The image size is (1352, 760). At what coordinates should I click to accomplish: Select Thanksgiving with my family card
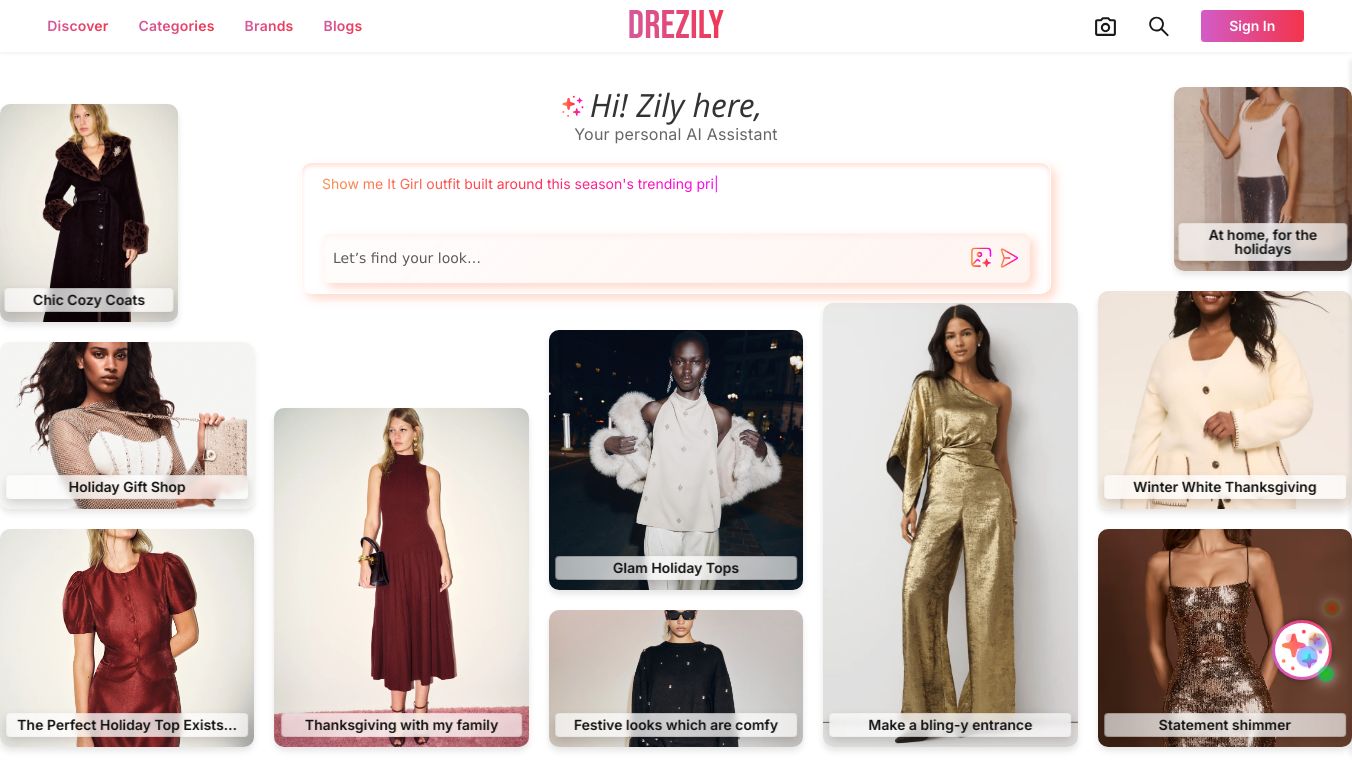401,577
